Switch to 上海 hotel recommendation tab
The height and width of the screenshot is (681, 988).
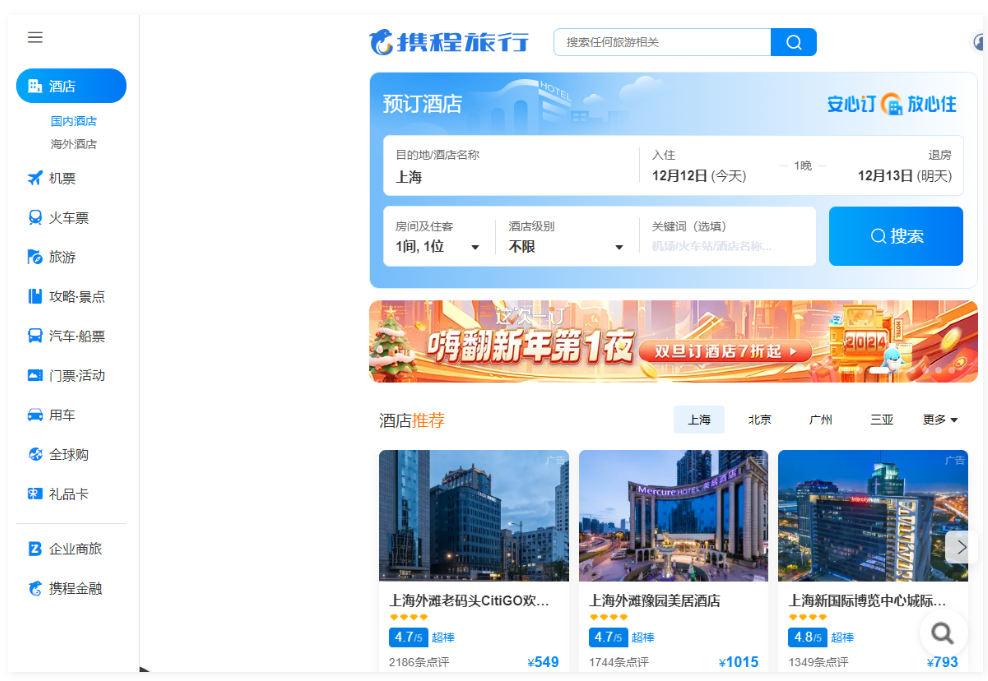(x=699, y=420)
